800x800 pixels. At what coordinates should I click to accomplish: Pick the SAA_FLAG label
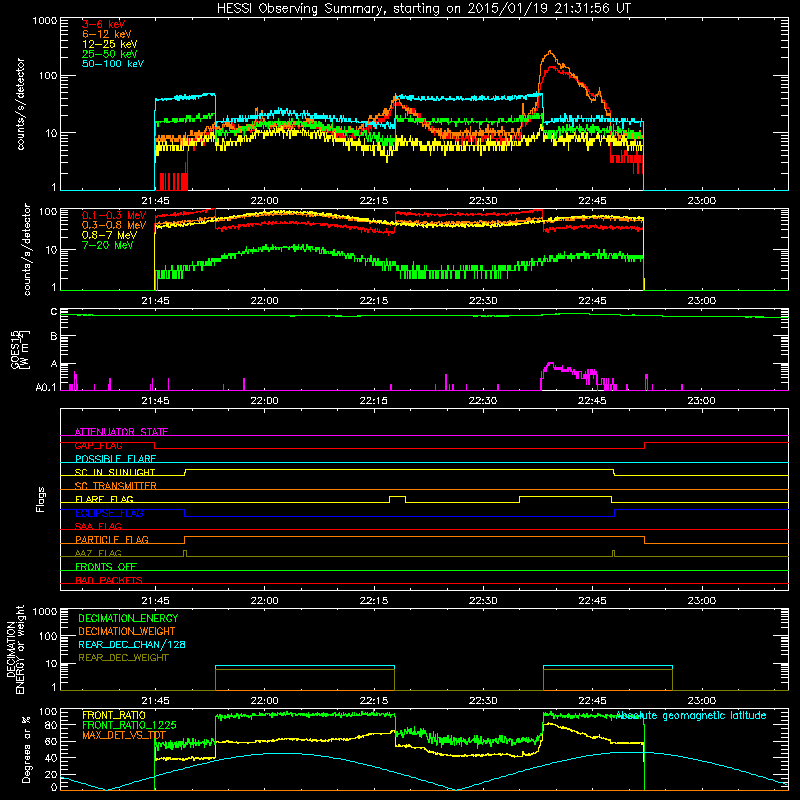[98, 526]
